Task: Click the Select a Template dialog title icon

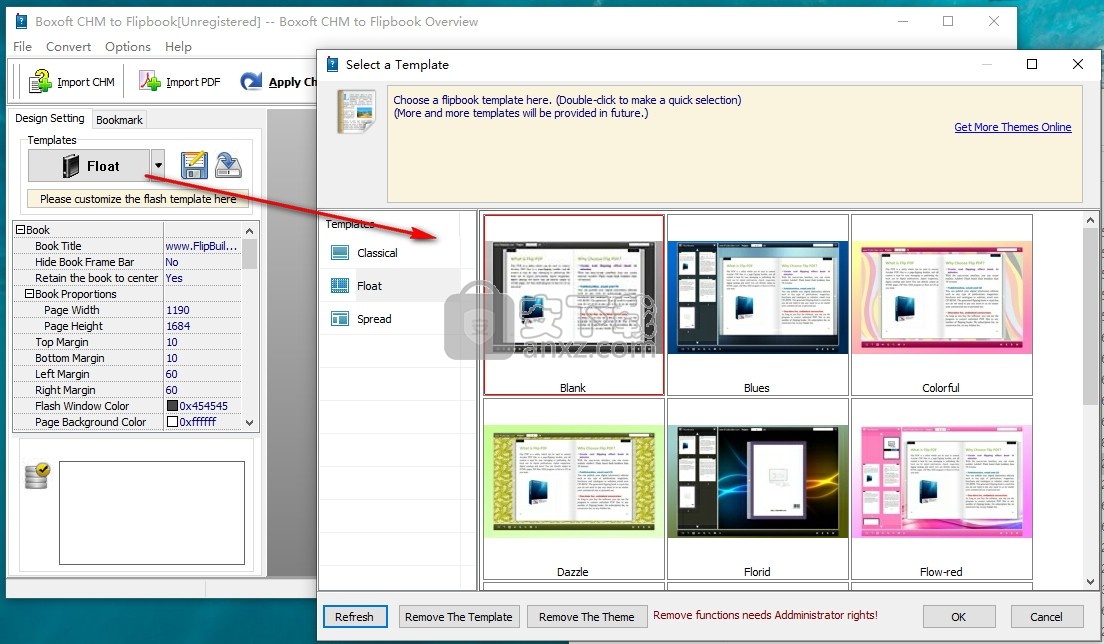Action: (x=332, y=65)
